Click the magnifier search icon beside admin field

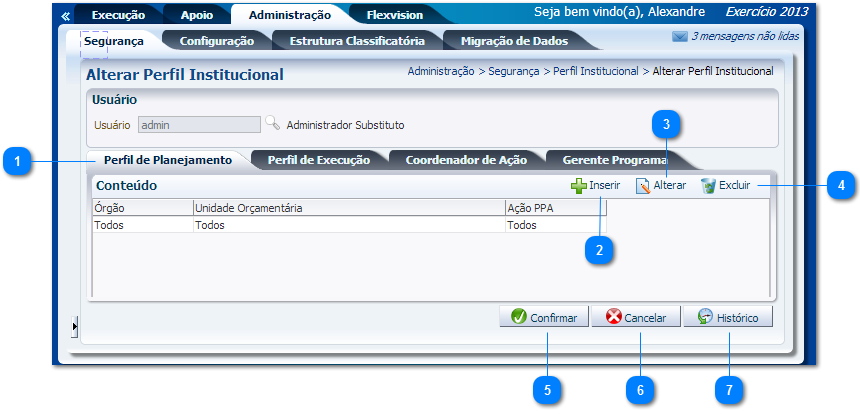click(x=272, y=124)
